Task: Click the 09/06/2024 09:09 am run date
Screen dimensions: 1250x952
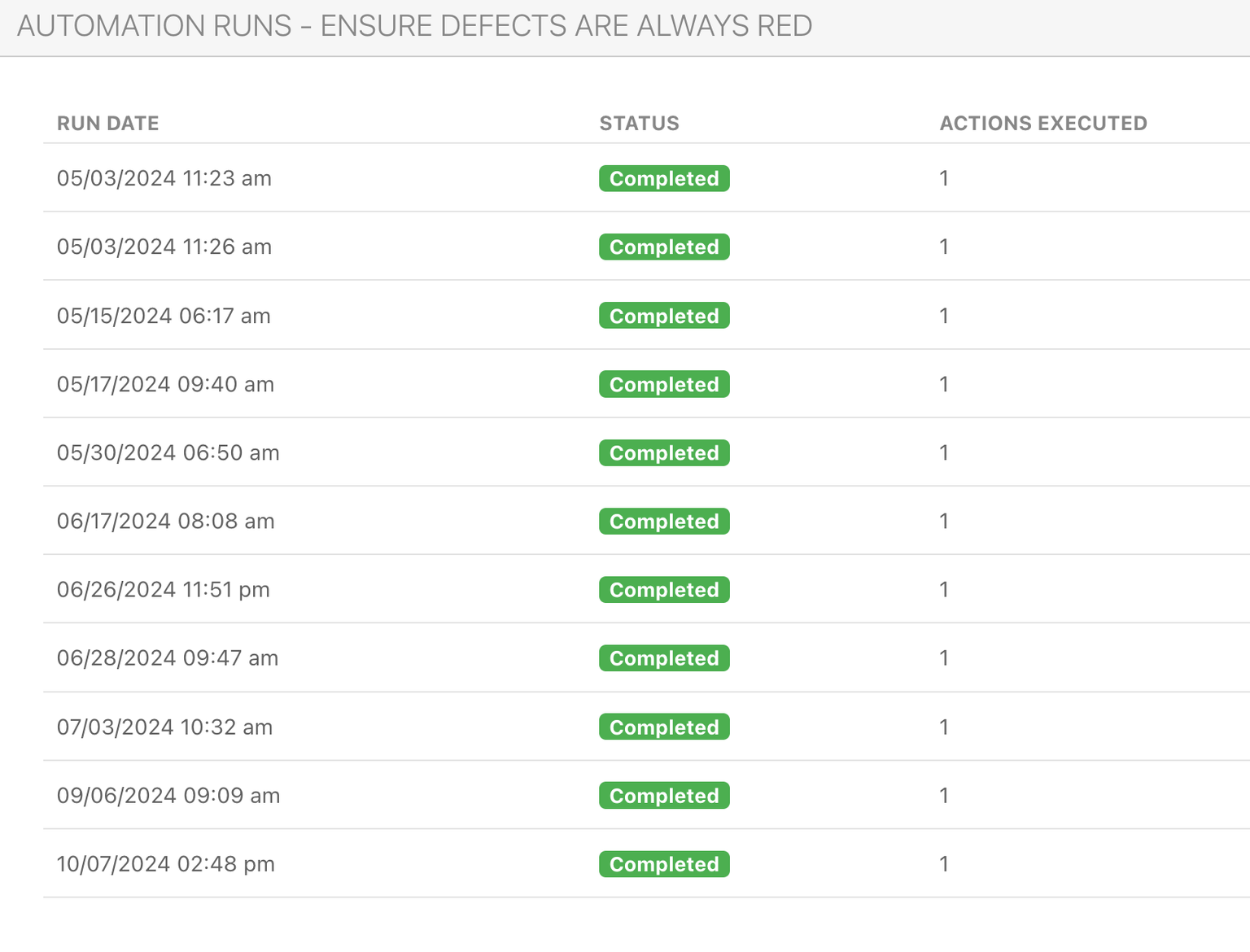Action: (168, 795)
